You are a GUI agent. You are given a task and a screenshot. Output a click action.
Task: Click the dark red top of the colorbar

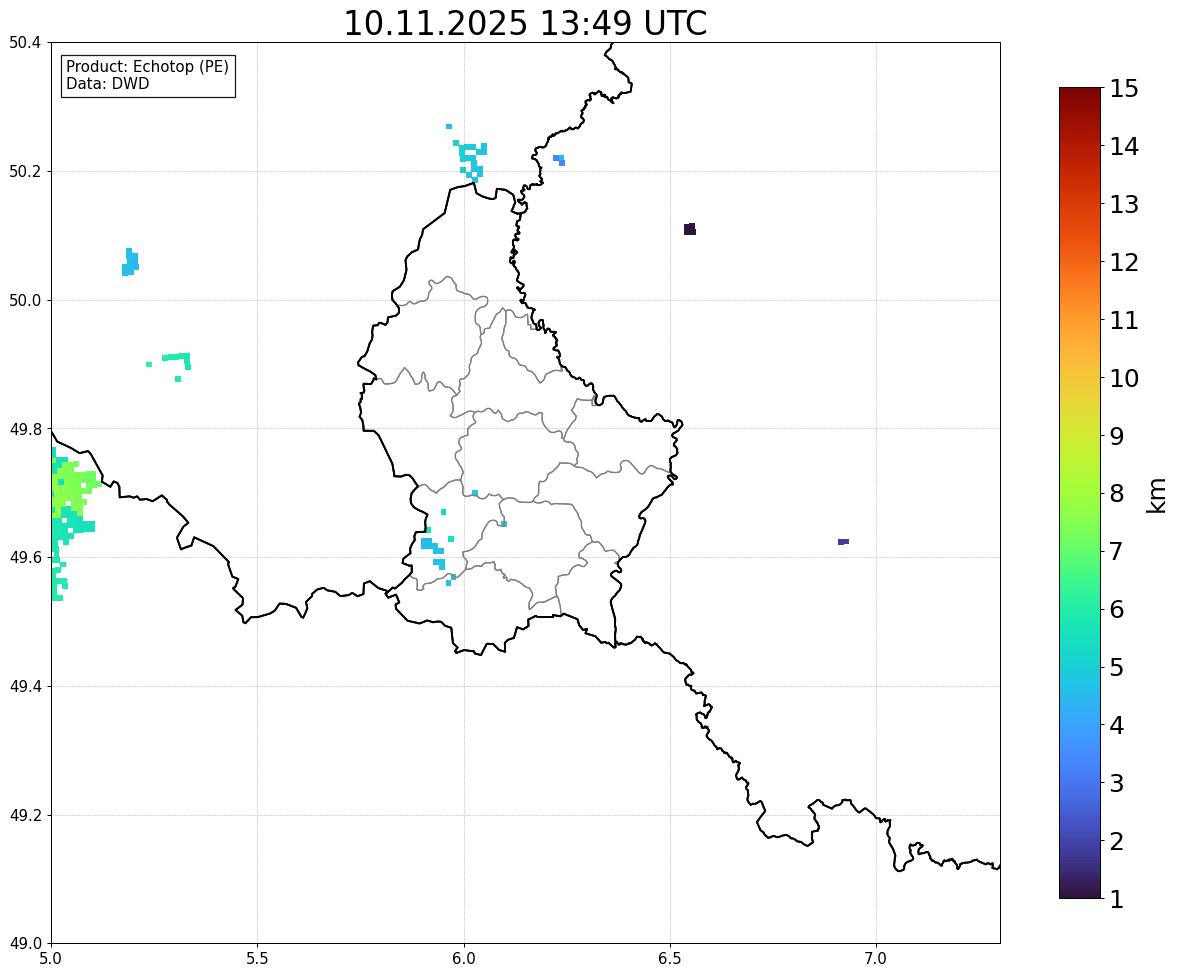click(1080, 94)
